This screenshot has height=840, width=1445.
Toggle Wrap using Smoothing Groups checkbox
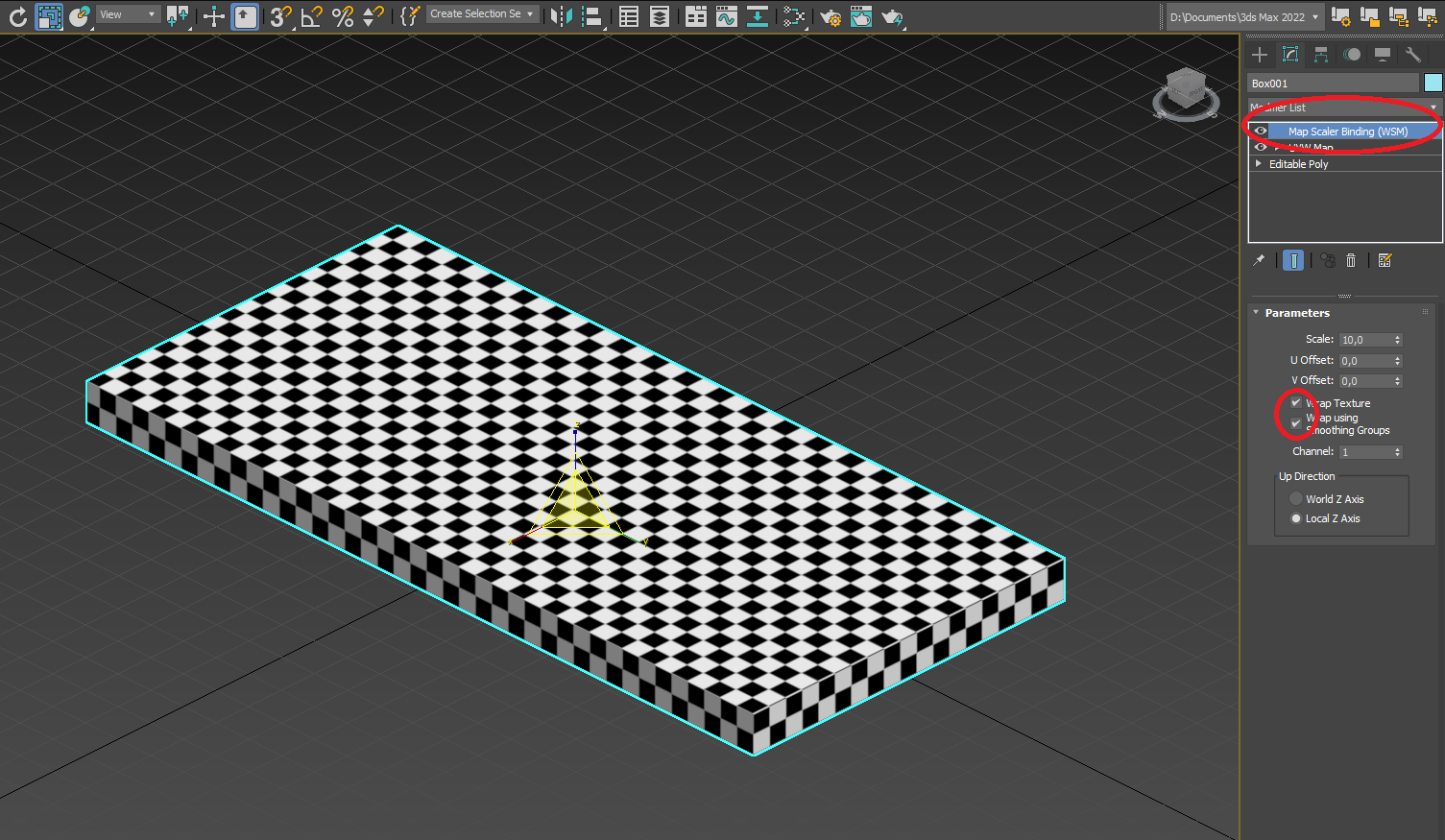pyautogui.click(x=1296, y=423)
